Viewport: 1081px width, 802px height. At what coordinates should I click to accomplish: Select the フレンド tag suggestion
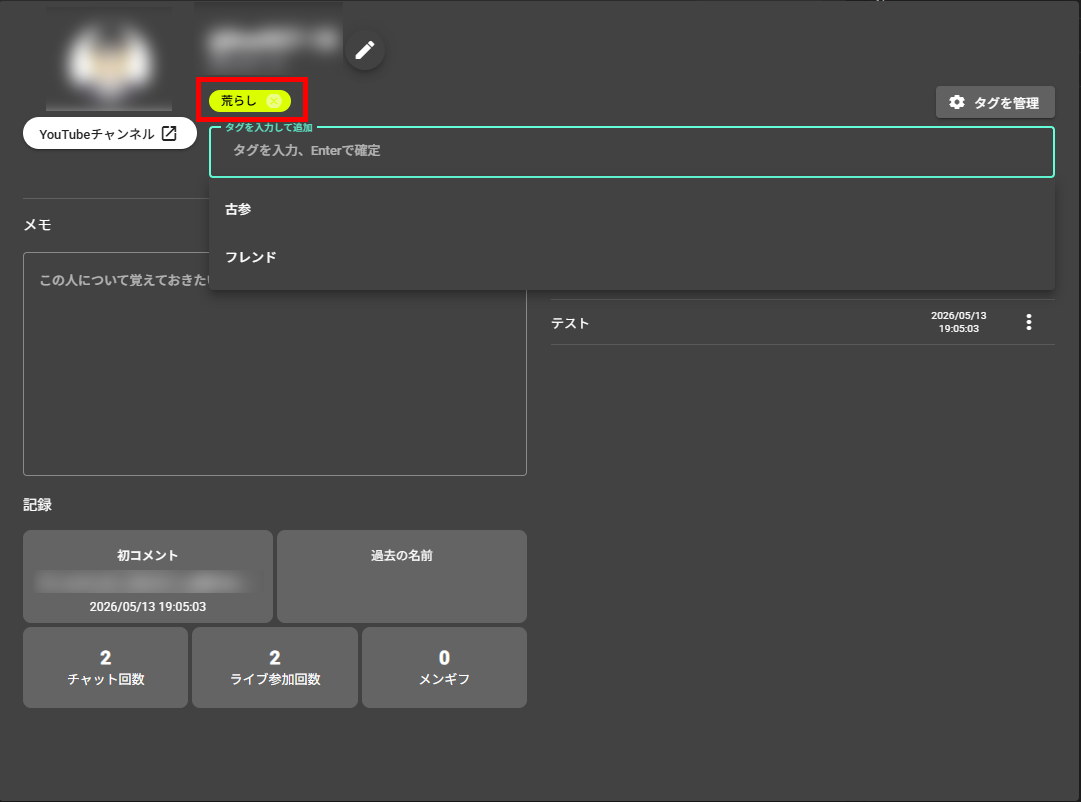[x=632, y=257]
